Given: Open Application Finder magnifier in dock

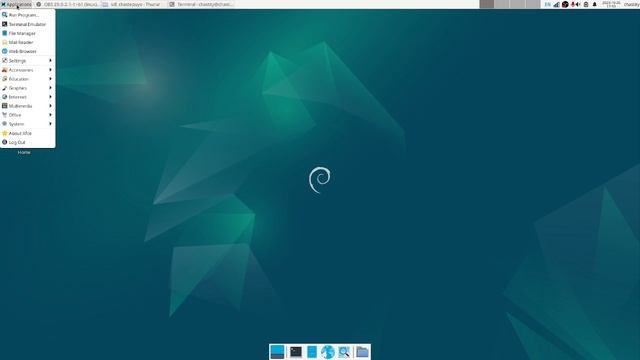Looking at the screenshot, I should pos(344,352).
